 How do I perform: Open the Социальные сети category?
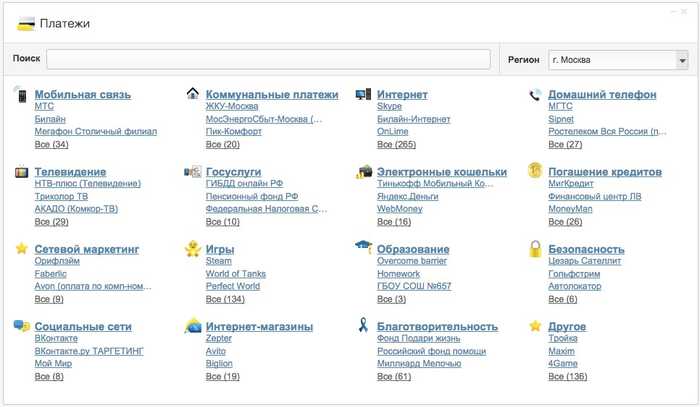(83, 327)
